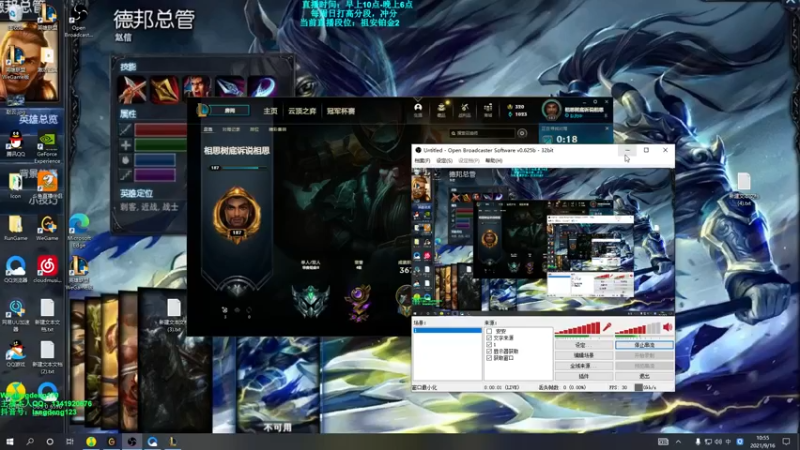800x450 pixels.
Task: Open the cloudmusic desktop shortcut
Action: pyautogui.click(x=47, y=269)
